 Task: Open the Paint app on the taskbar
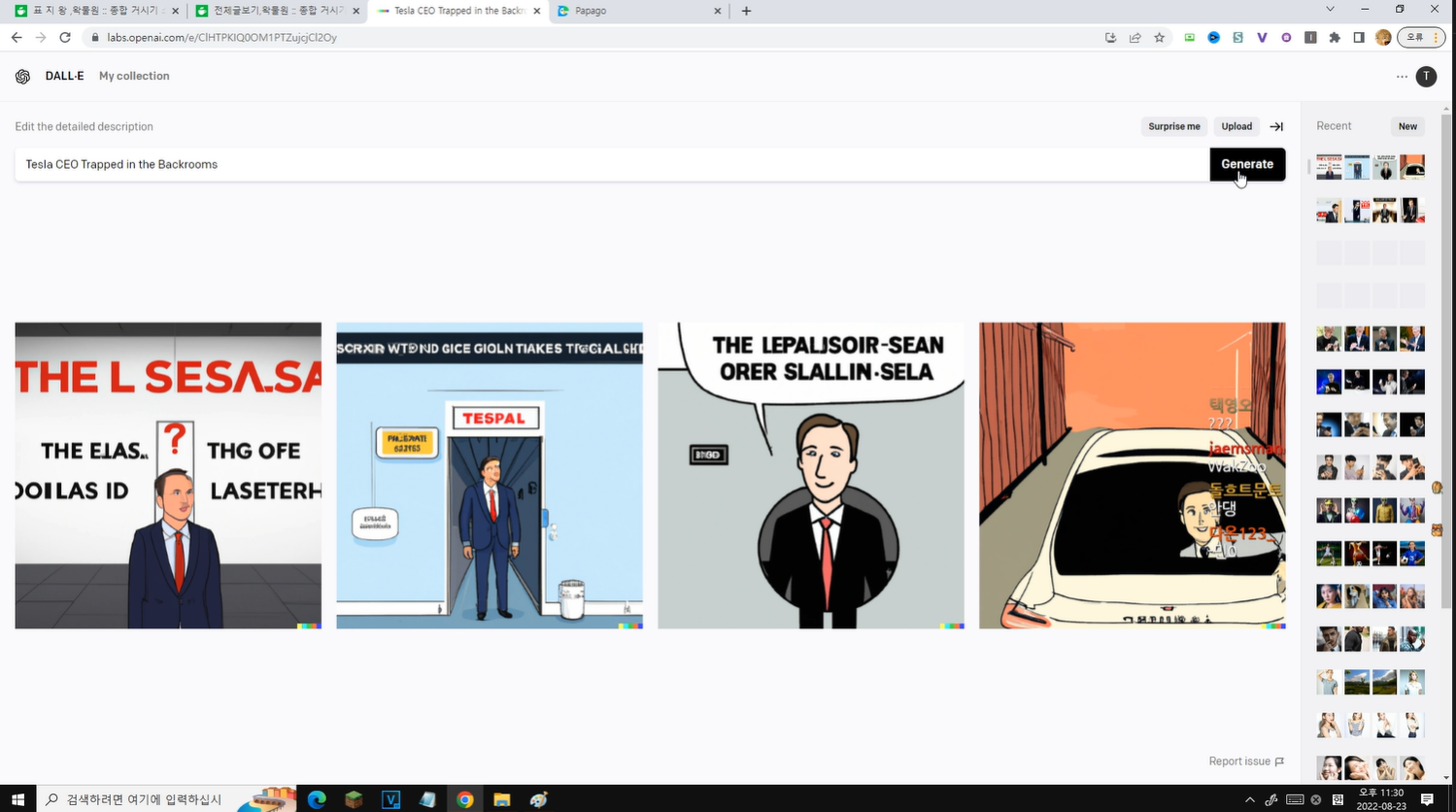538,799
